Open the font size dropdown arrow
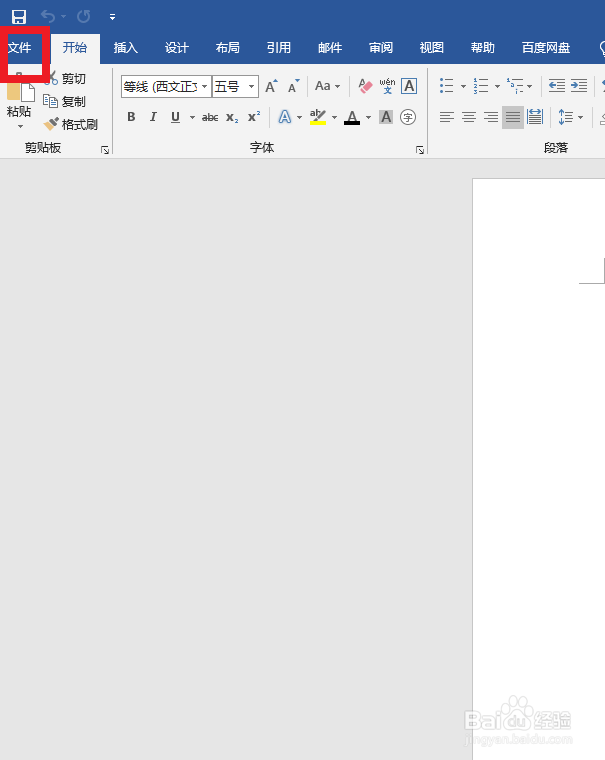Image resolution: width=605 pixels, height=760 pixels. pos(252,87)
